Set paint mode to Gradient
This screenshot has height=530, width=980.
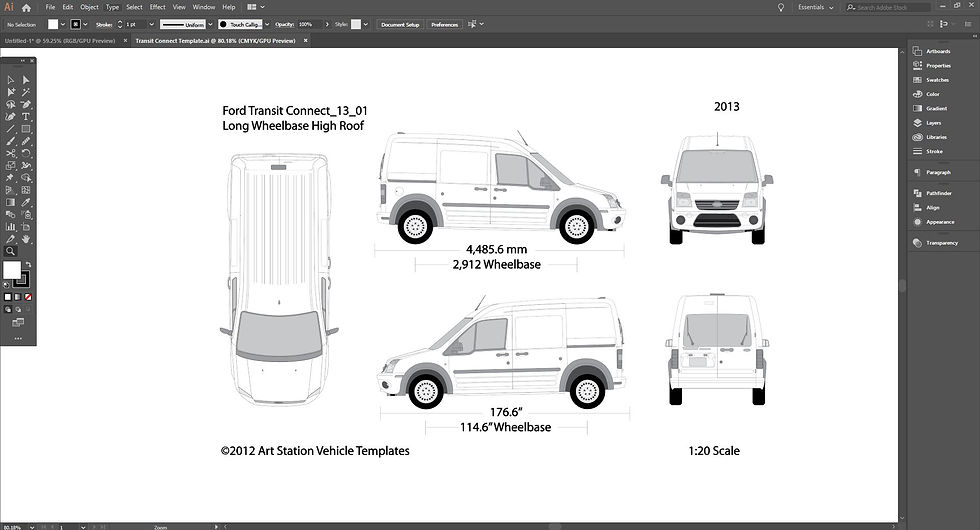coord(18,297)
